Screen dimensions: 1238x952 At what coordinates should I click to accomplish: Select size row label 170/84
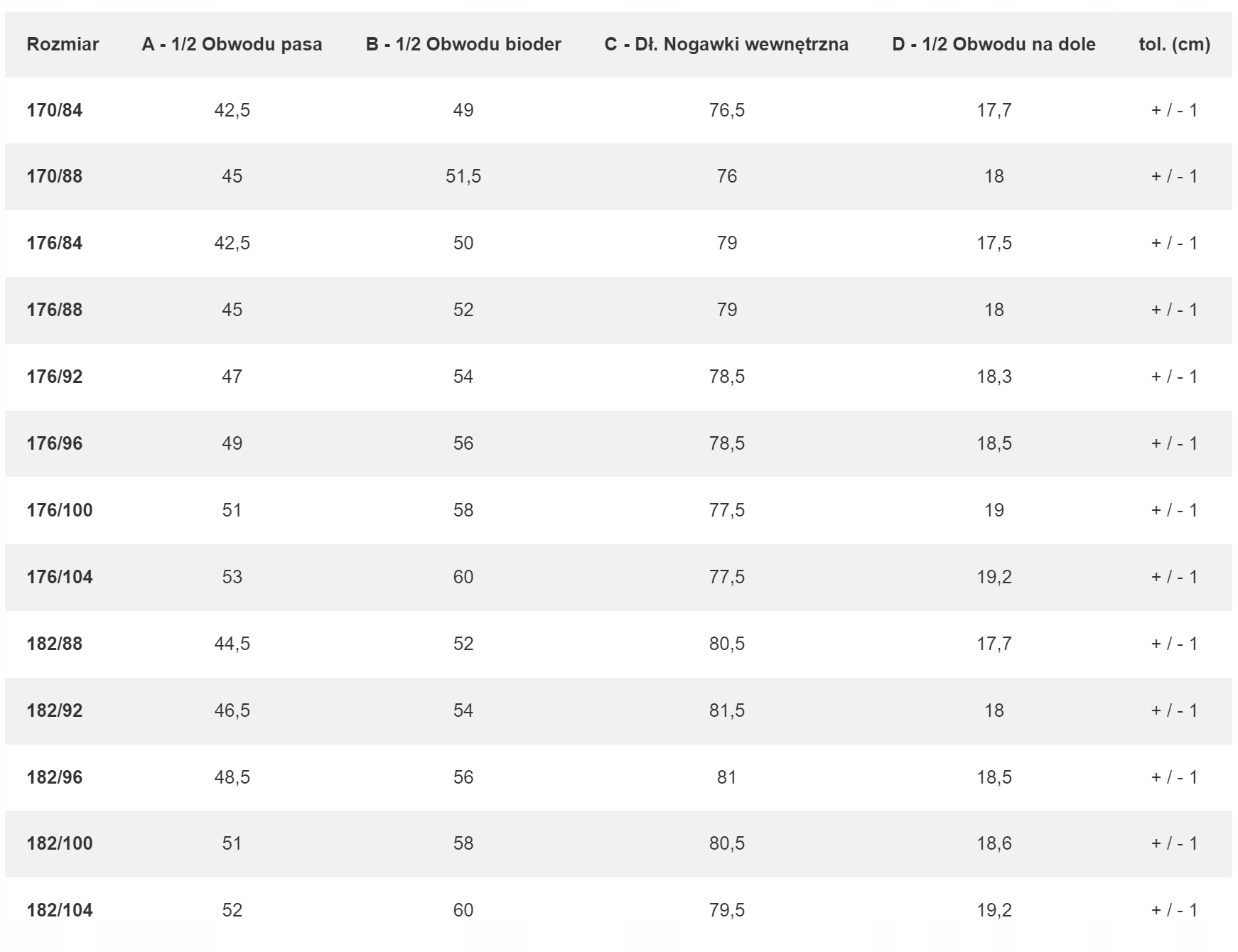pyautogui.click(x=55, y=110)
